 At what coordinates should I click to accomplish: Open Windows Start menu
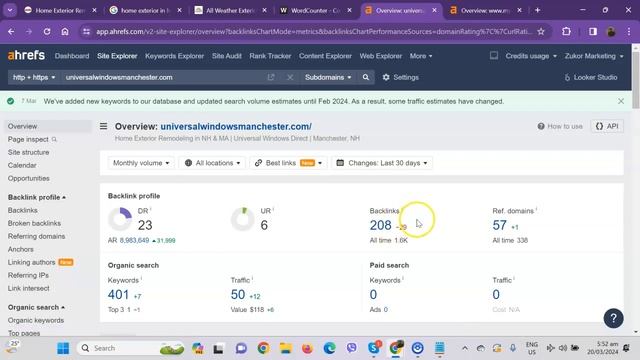coord(63,348)
